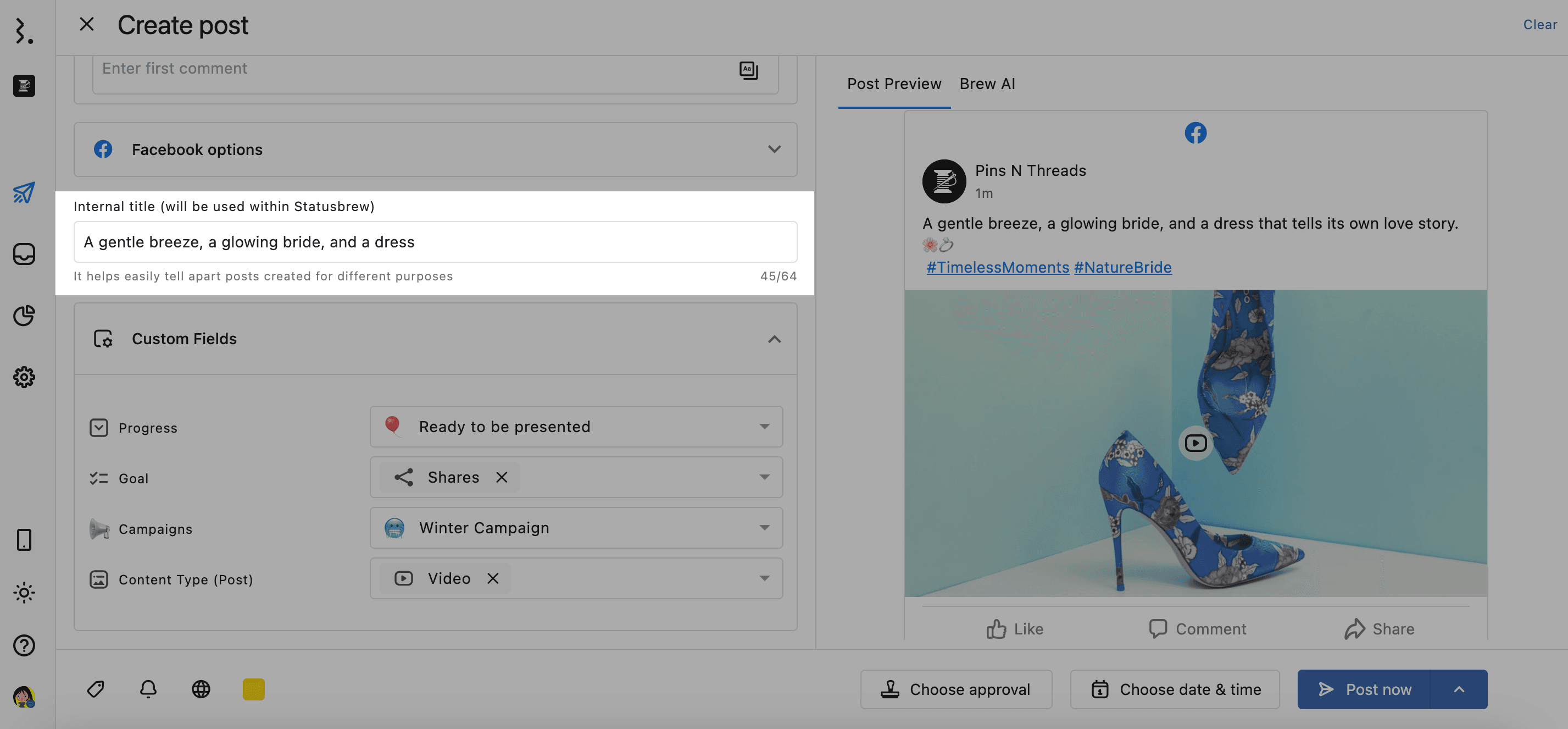Open saved replies icon in first comment field

tap(748, 70)
